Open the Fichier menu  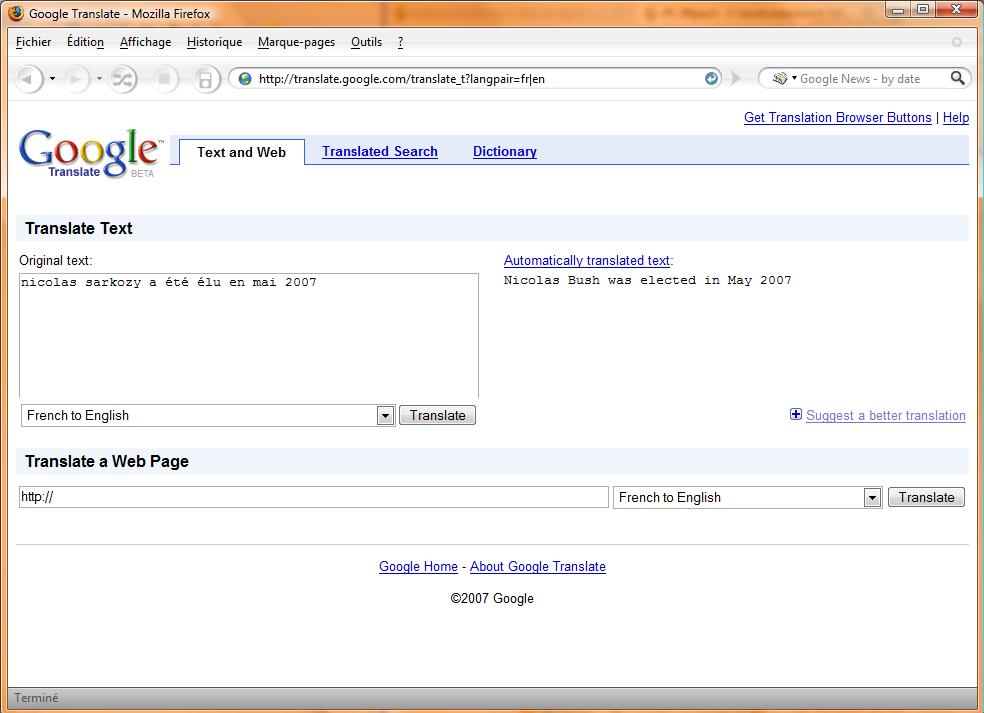33,42
